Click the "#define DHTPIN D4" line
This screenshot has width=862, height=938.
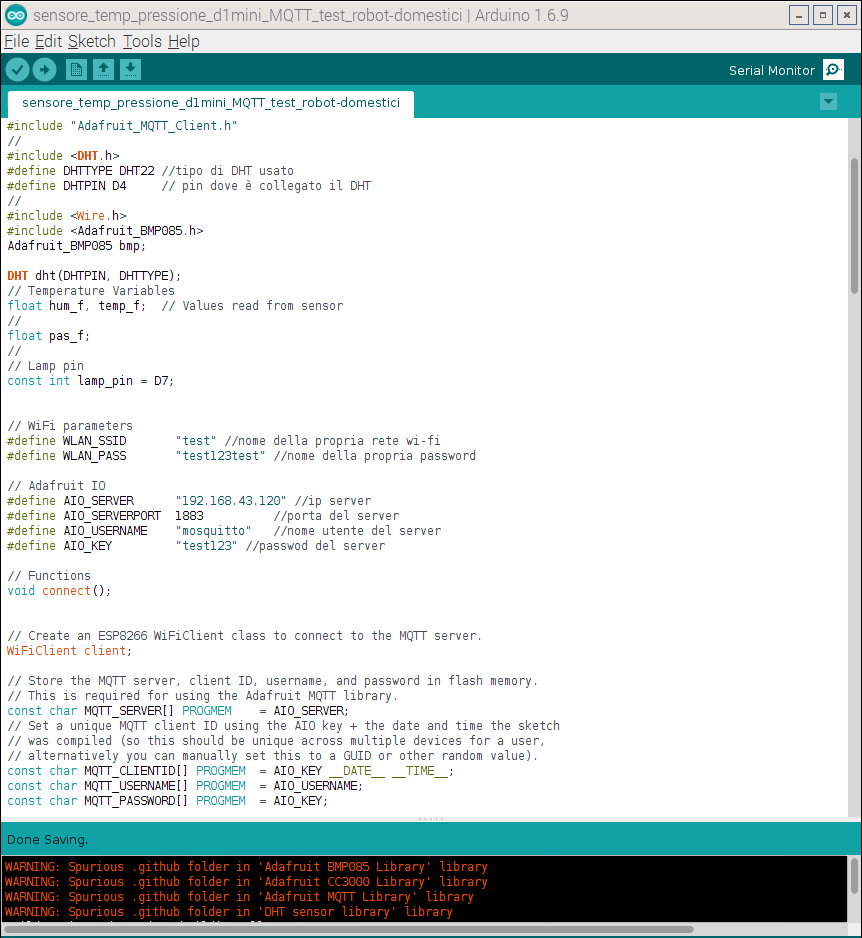click(189, 185)
